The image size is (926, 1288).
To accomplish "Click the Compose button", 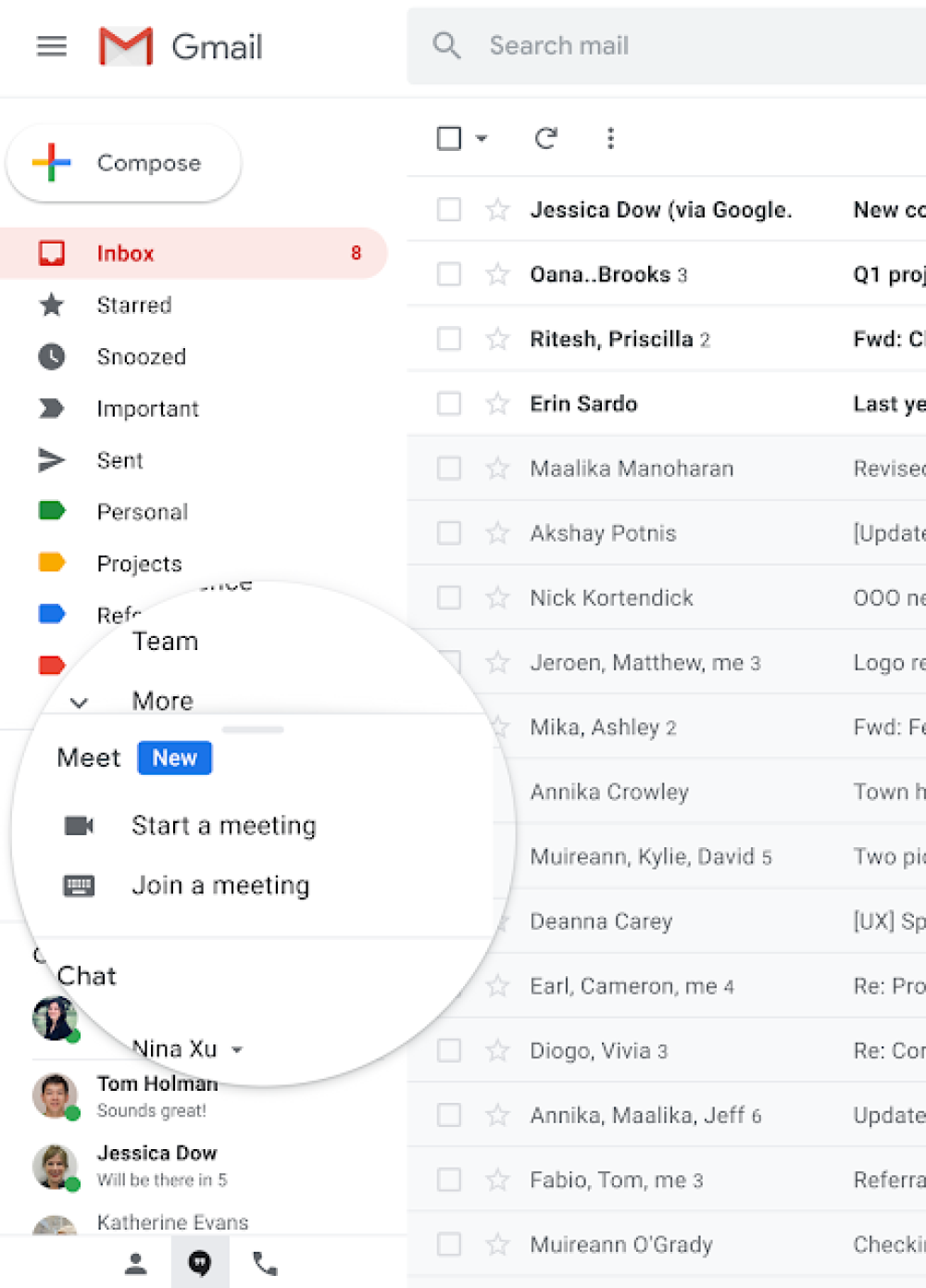I will [x=124, y=163].
